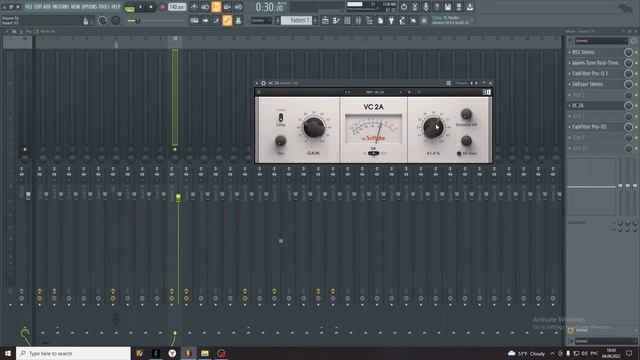
Task: Switch the VC 2A meter mode selector
Action: pos(373,153)
